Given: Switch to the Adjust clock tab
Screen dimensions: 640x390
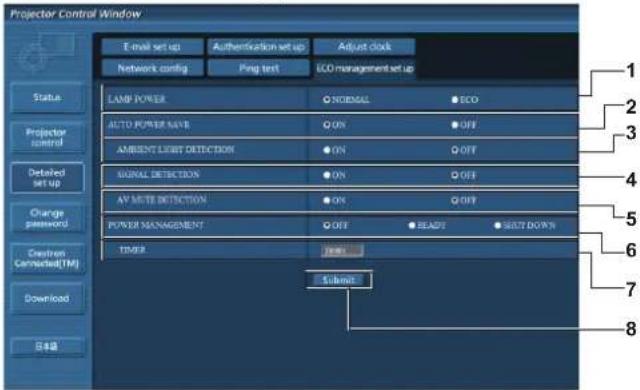Looking at the screenshot, I should [x=364, y=47].
